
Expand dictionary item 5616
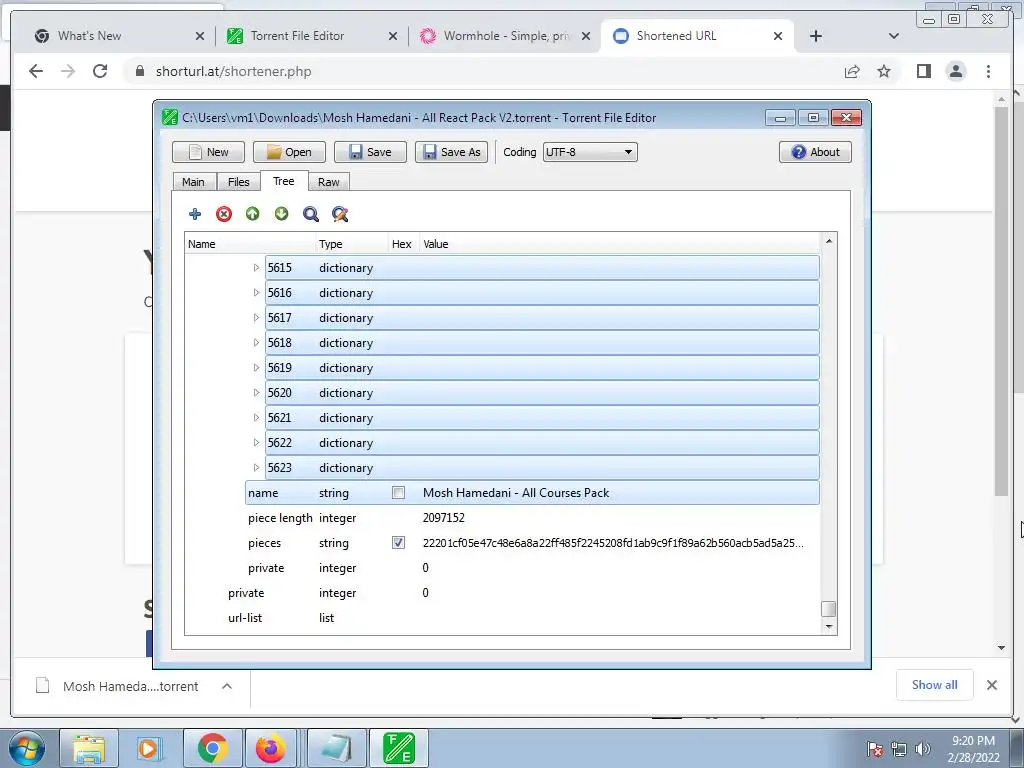click(x=256, y=293)
